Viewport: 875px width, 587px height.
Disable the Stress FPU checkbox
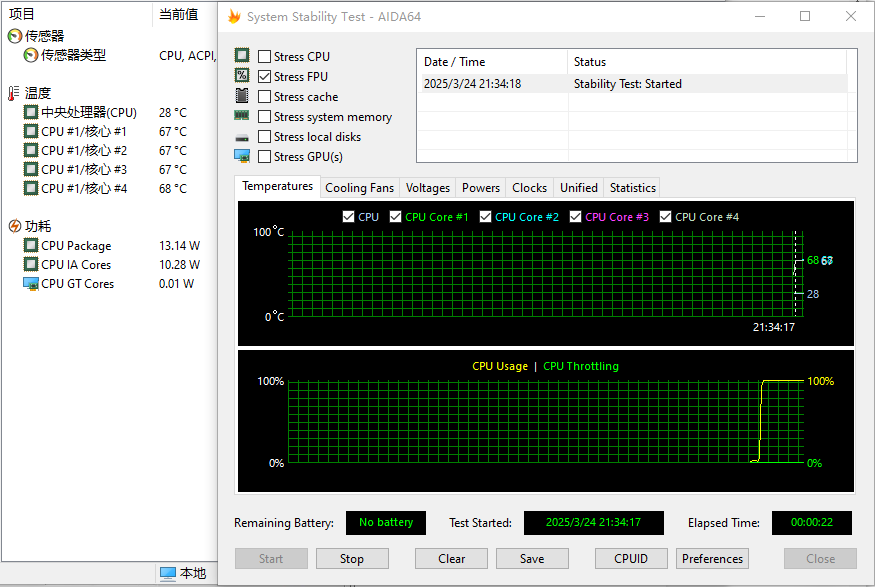click(x=263, y=76)
